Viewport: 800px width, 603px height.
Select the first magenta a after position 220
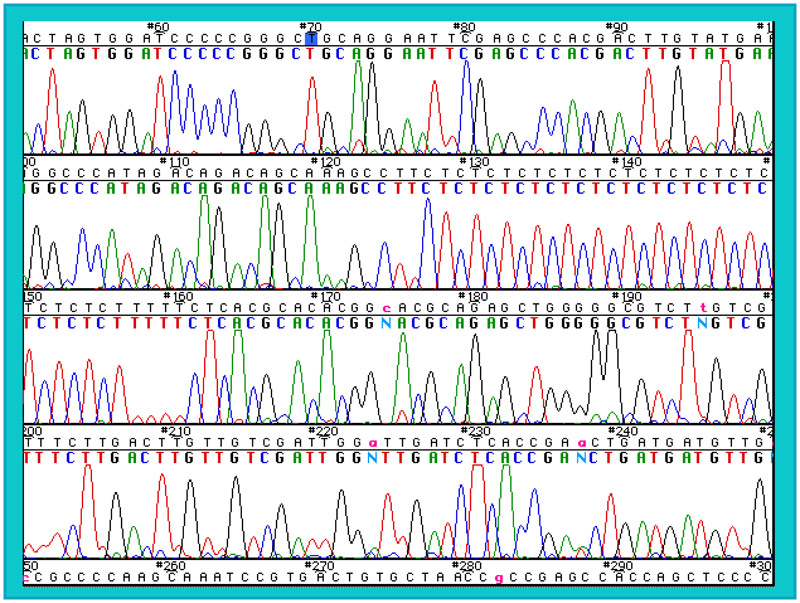click(x=373, y=442)
